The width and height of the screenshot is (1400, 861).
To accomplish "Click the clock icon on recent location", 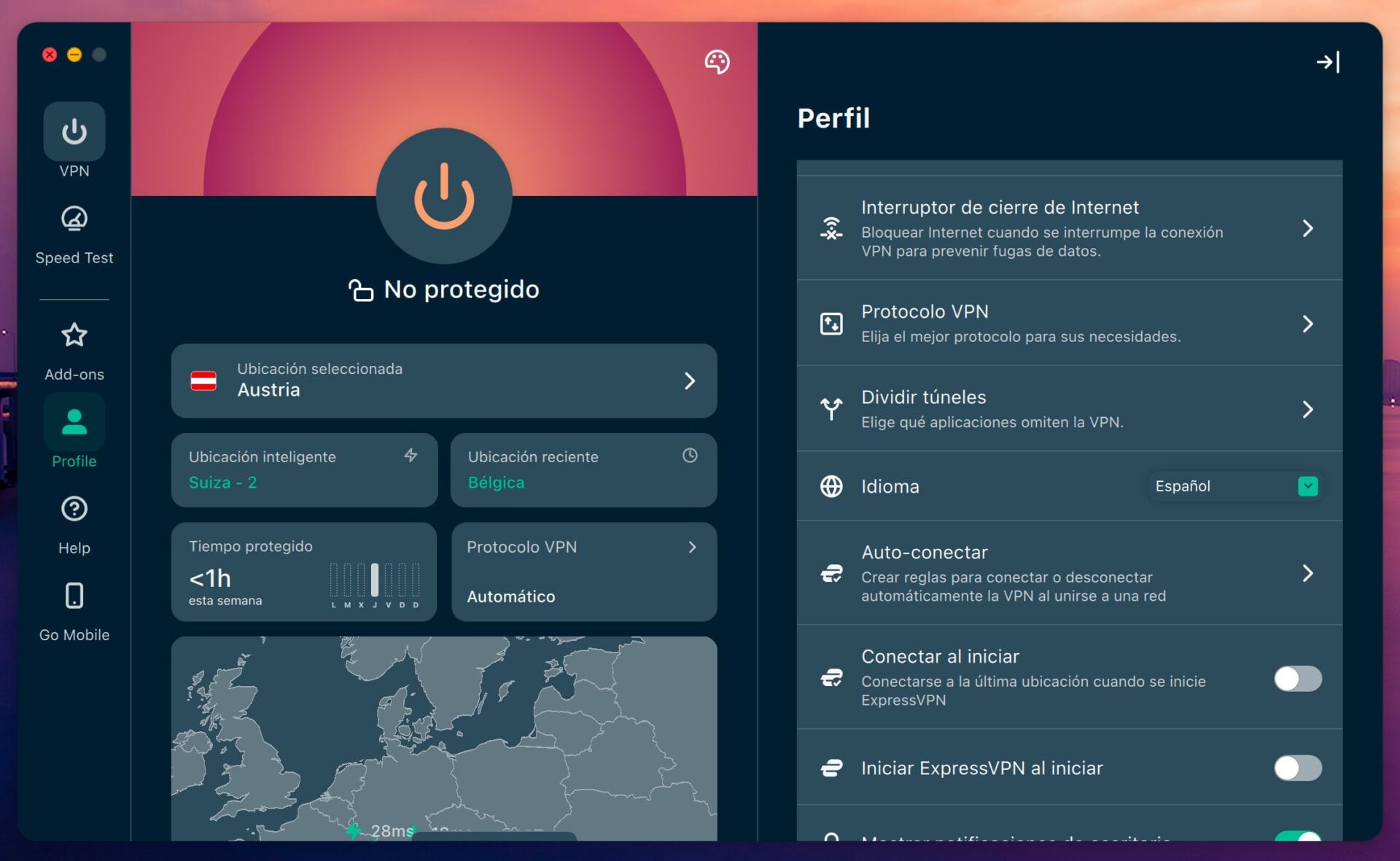I will coord(690,456).
